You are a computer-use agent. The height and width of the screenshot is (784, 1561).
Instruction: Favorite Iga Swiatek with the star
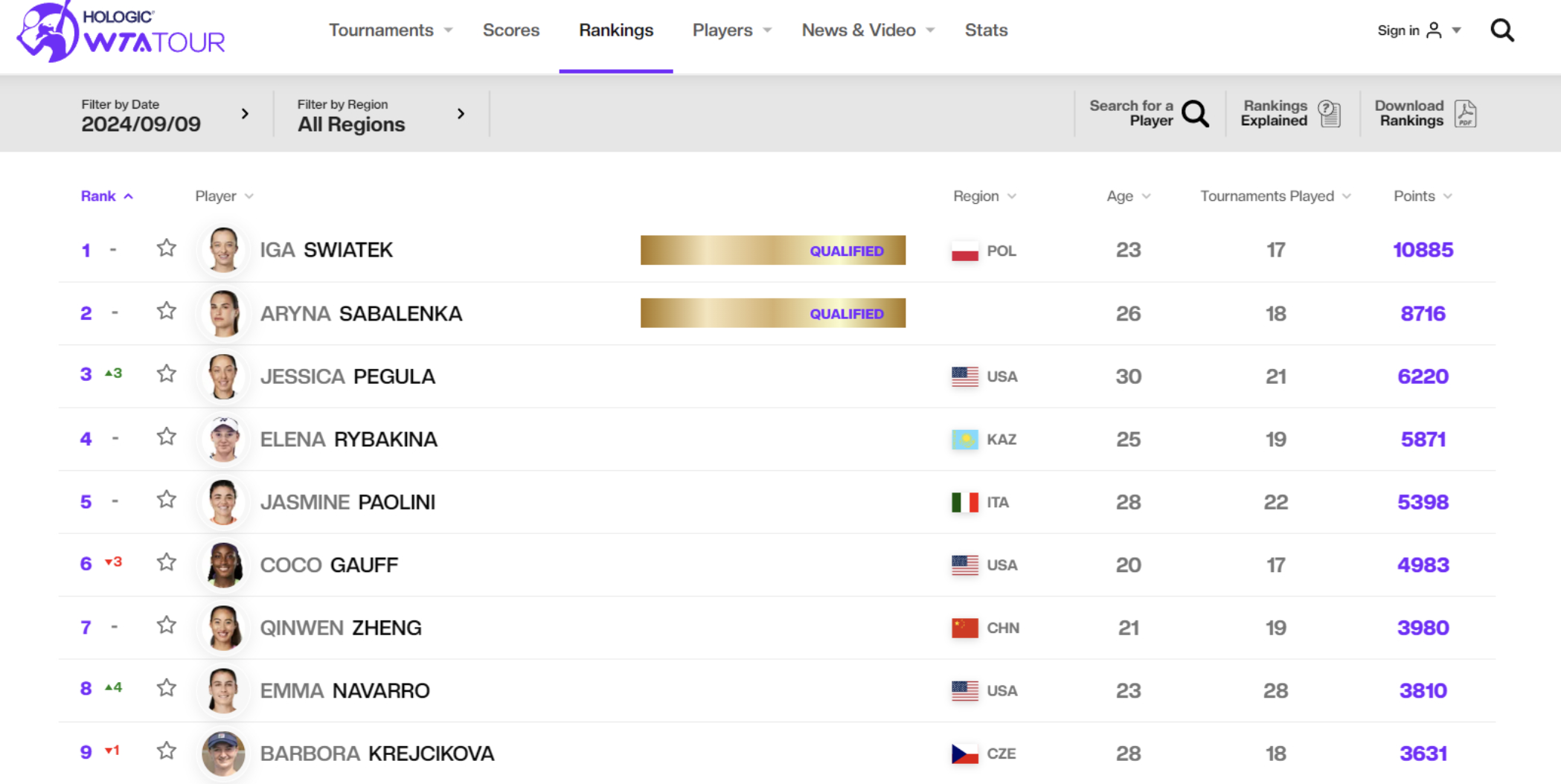(x=167, y=248)
